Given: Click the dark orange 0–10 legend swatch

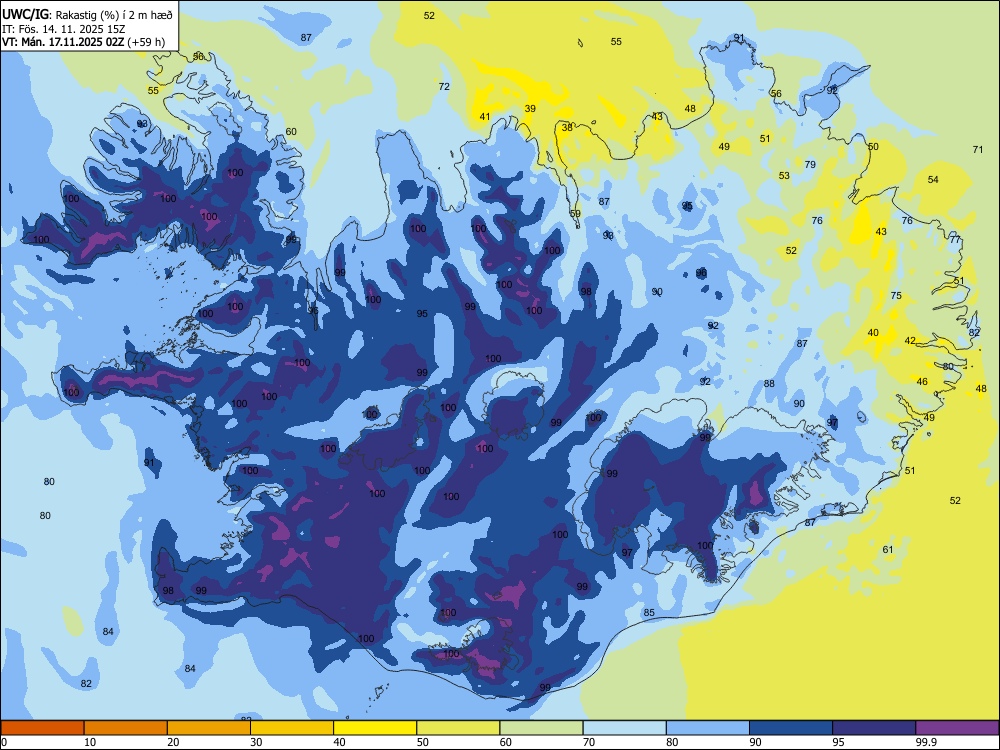Looking at the screenshot, I should coord(42,728).
